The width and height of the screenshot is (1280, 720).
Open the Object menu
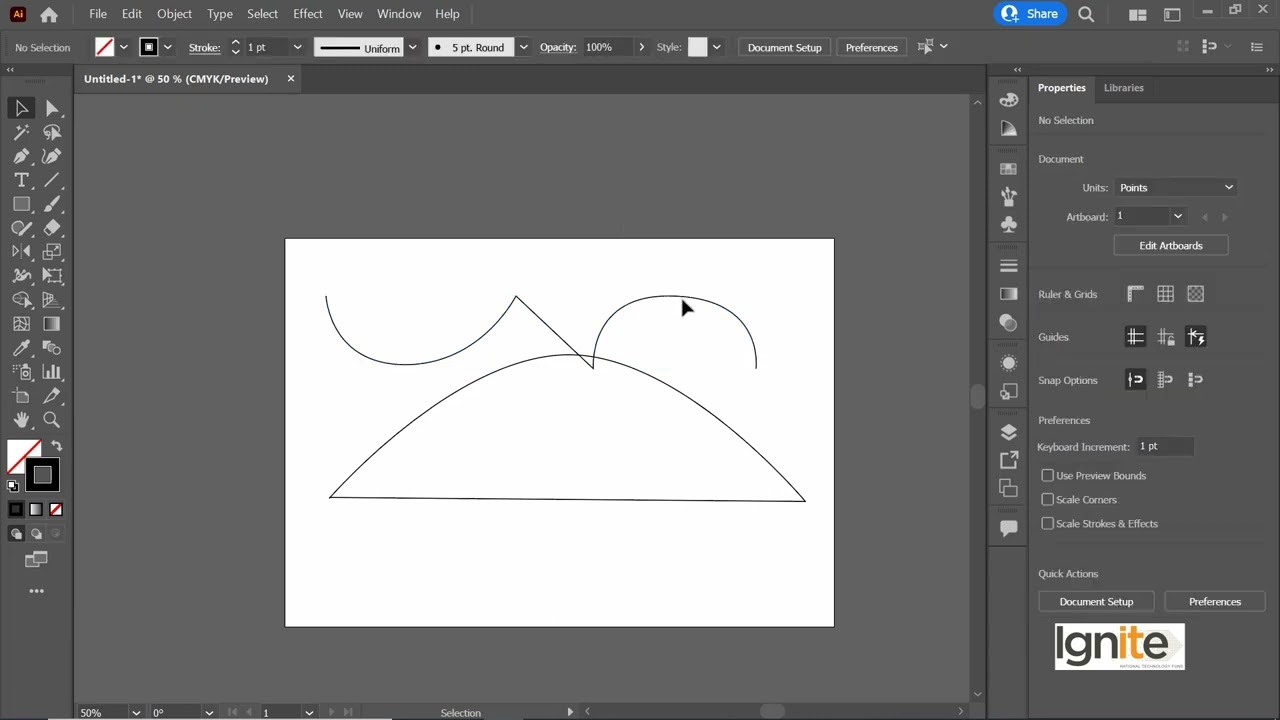(174, 14)
